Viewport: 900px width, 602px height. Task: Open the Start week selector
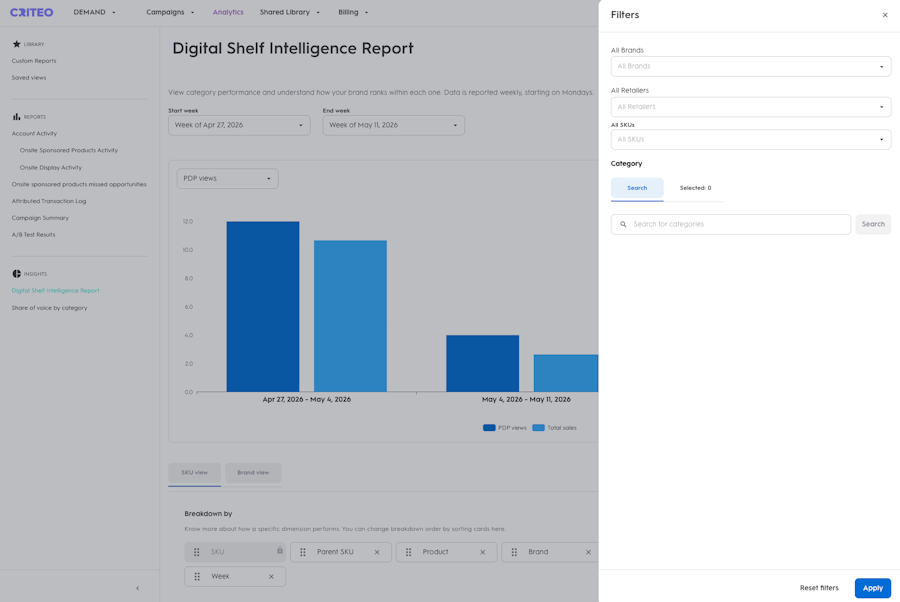pos(239,125)
